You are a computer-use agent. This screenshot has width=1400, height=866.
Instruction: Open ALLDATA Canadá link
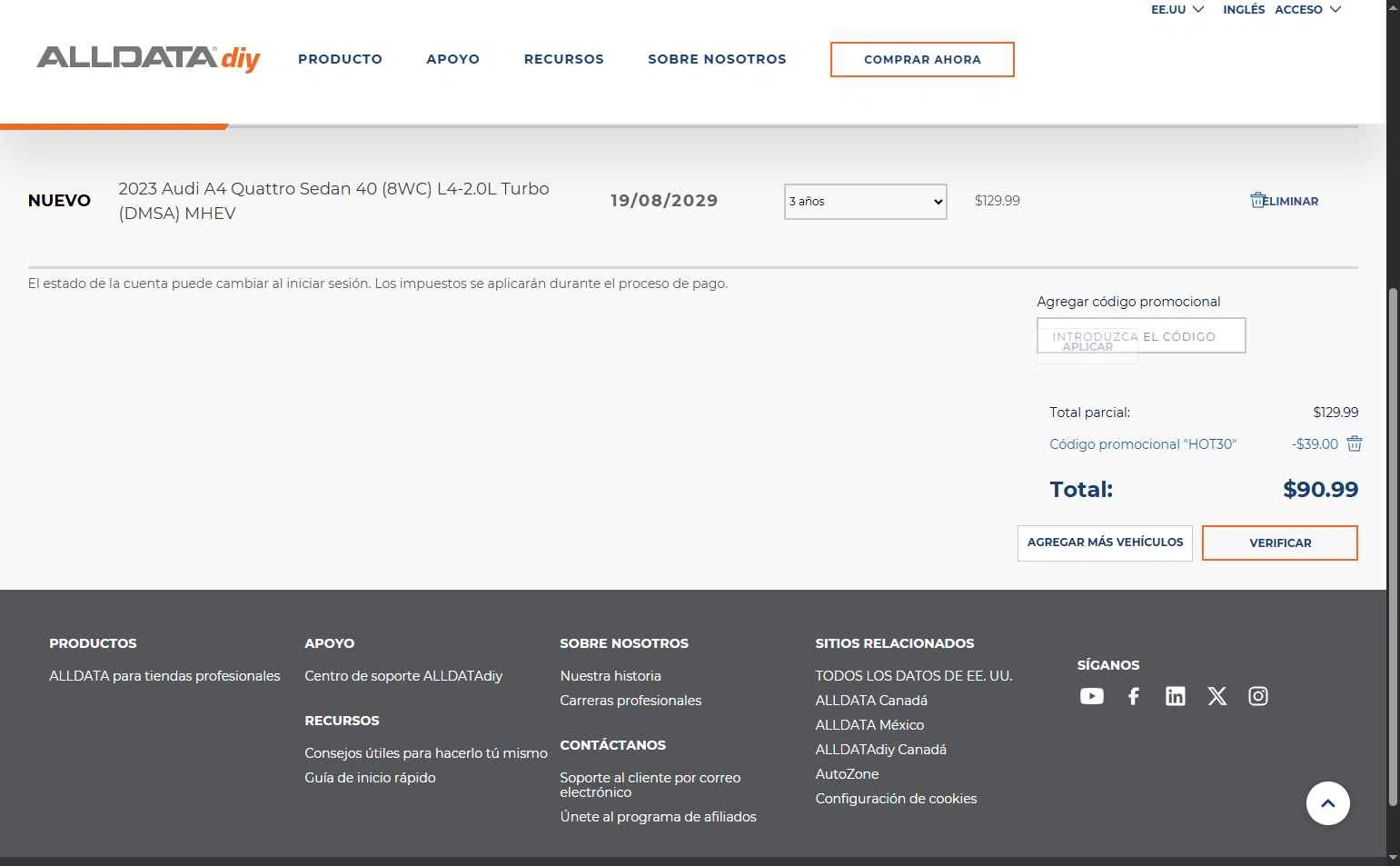(871, 701)
